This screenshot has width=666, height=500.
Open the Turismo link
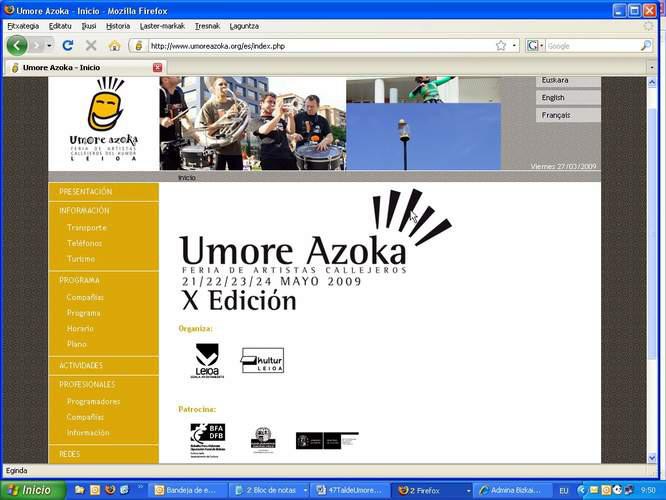click(81, 259)
